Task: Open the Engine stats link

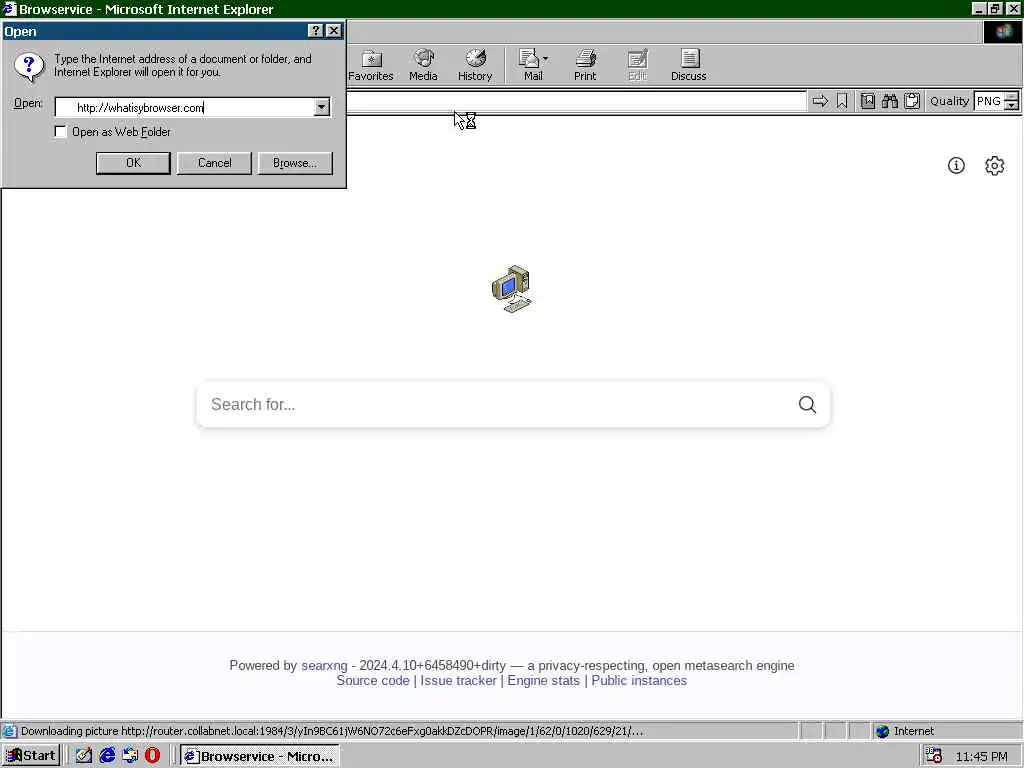Action: pyautogui.click(x=543, y=680)
